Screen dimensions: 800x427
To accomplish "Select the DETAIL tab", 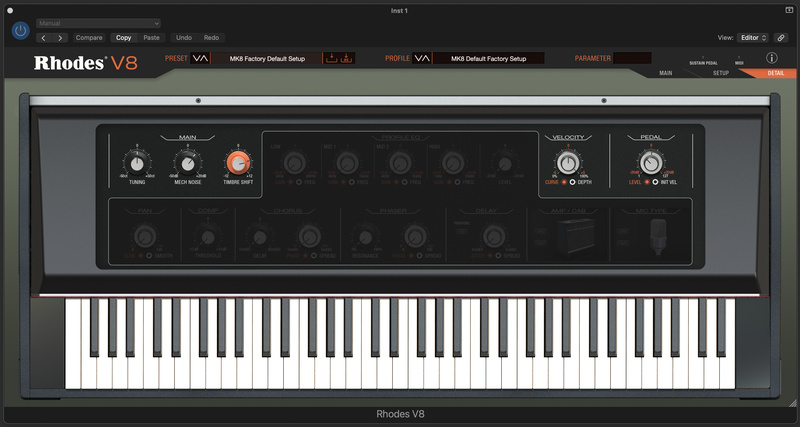I will point(776,73).
